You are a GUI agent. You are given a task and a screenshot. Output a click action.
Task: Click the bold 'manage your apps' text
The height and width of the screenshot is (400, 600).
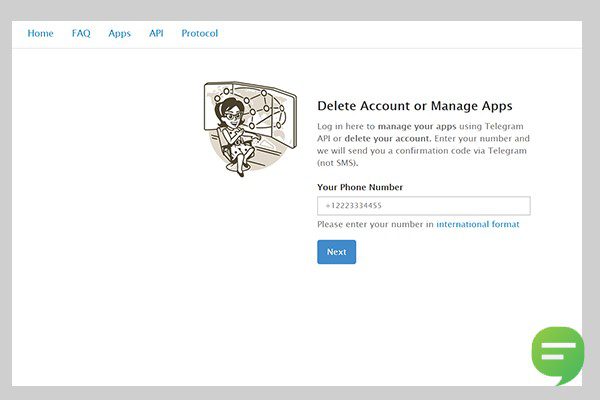click(x=417, y=126)
